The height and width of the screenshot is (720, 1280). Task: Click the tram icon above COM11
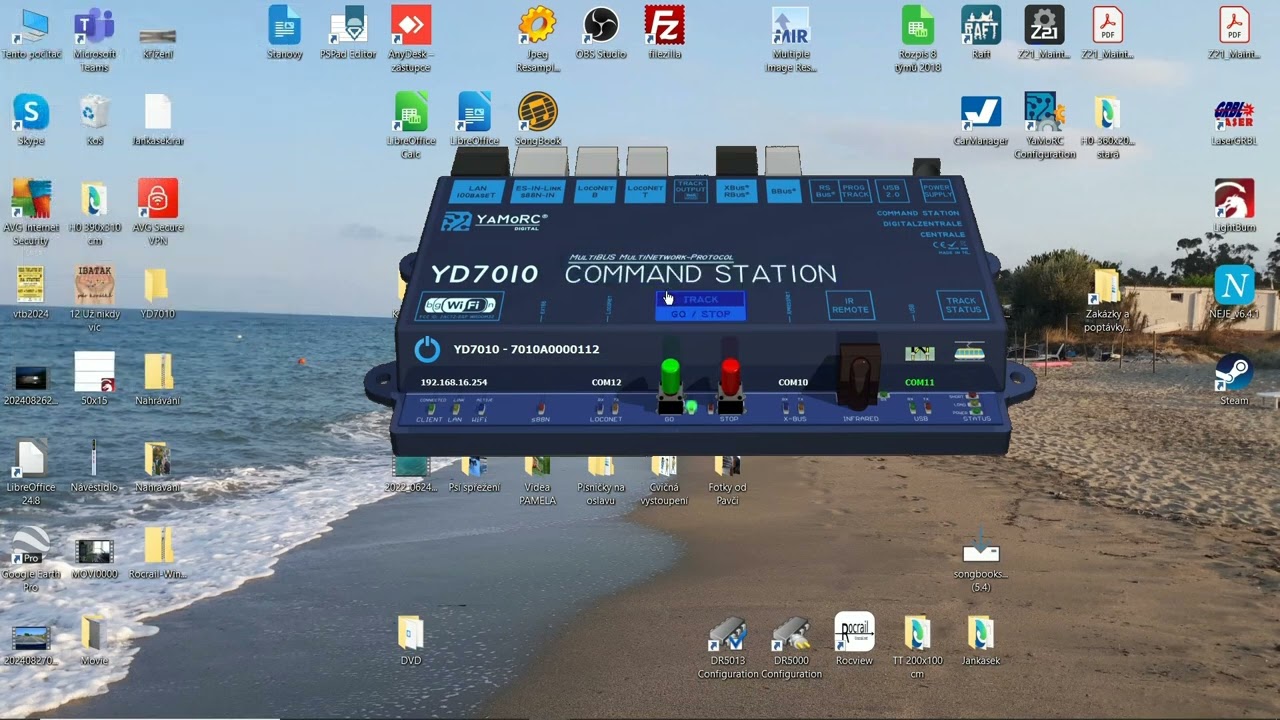[969, 352]
